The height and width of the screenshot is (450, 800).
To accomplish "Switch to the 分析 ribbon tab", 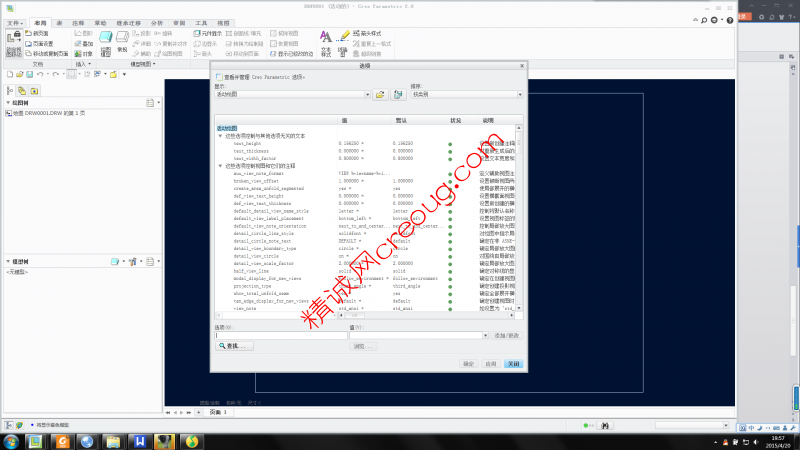I will point(157,23).
